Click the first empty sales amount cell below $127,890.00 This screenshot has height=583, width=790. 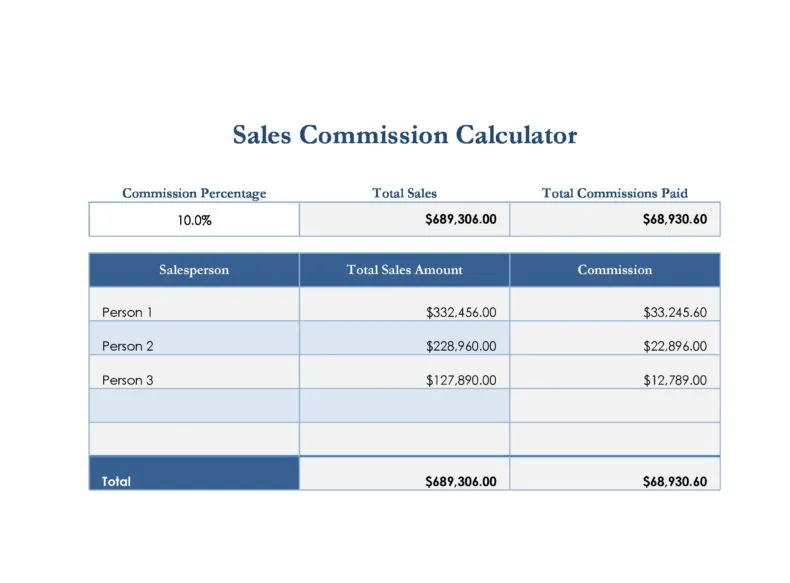point(404,406)
